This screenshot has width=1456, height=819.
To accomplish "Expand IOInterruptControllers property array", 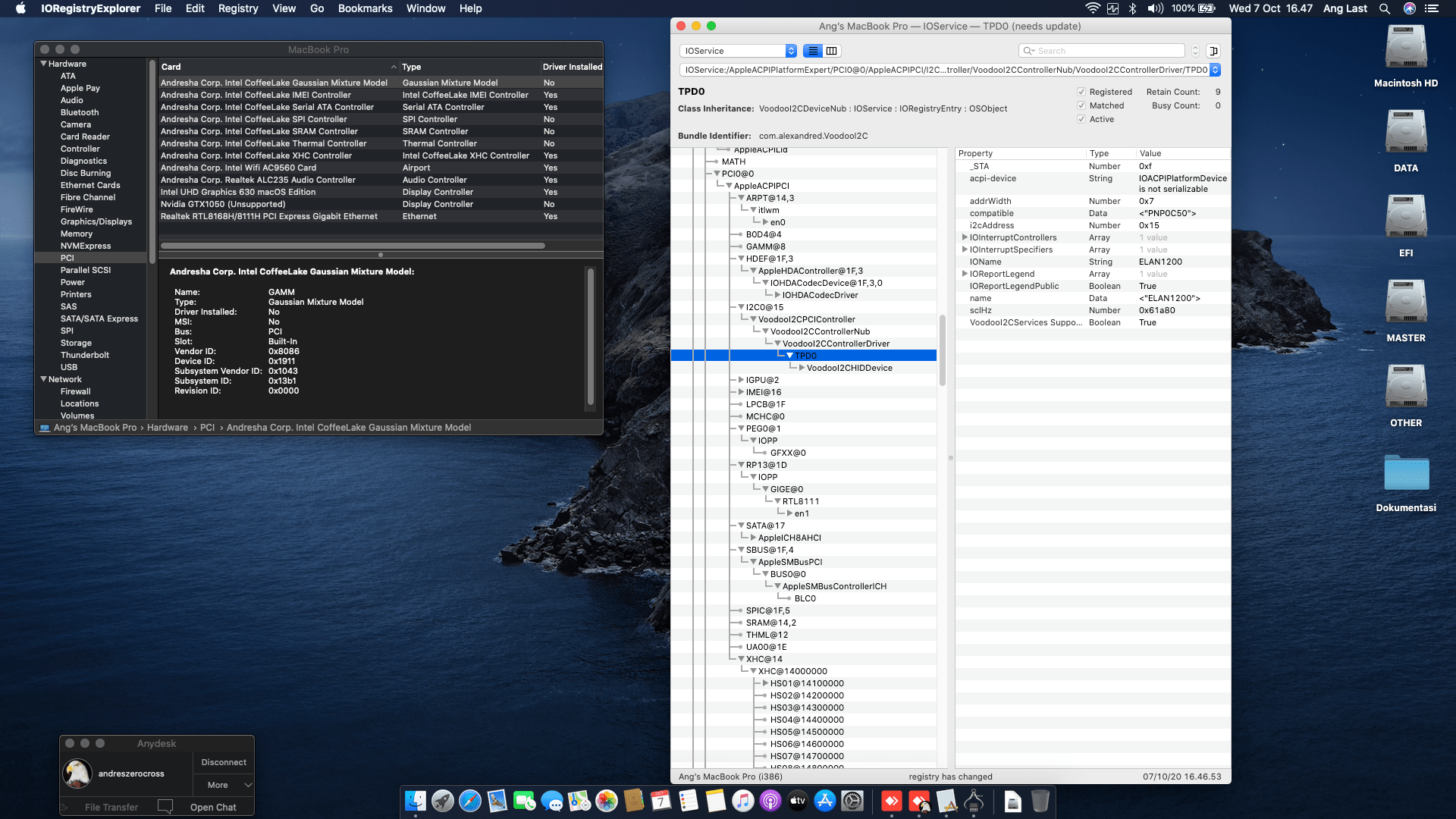I will [965, 237].
